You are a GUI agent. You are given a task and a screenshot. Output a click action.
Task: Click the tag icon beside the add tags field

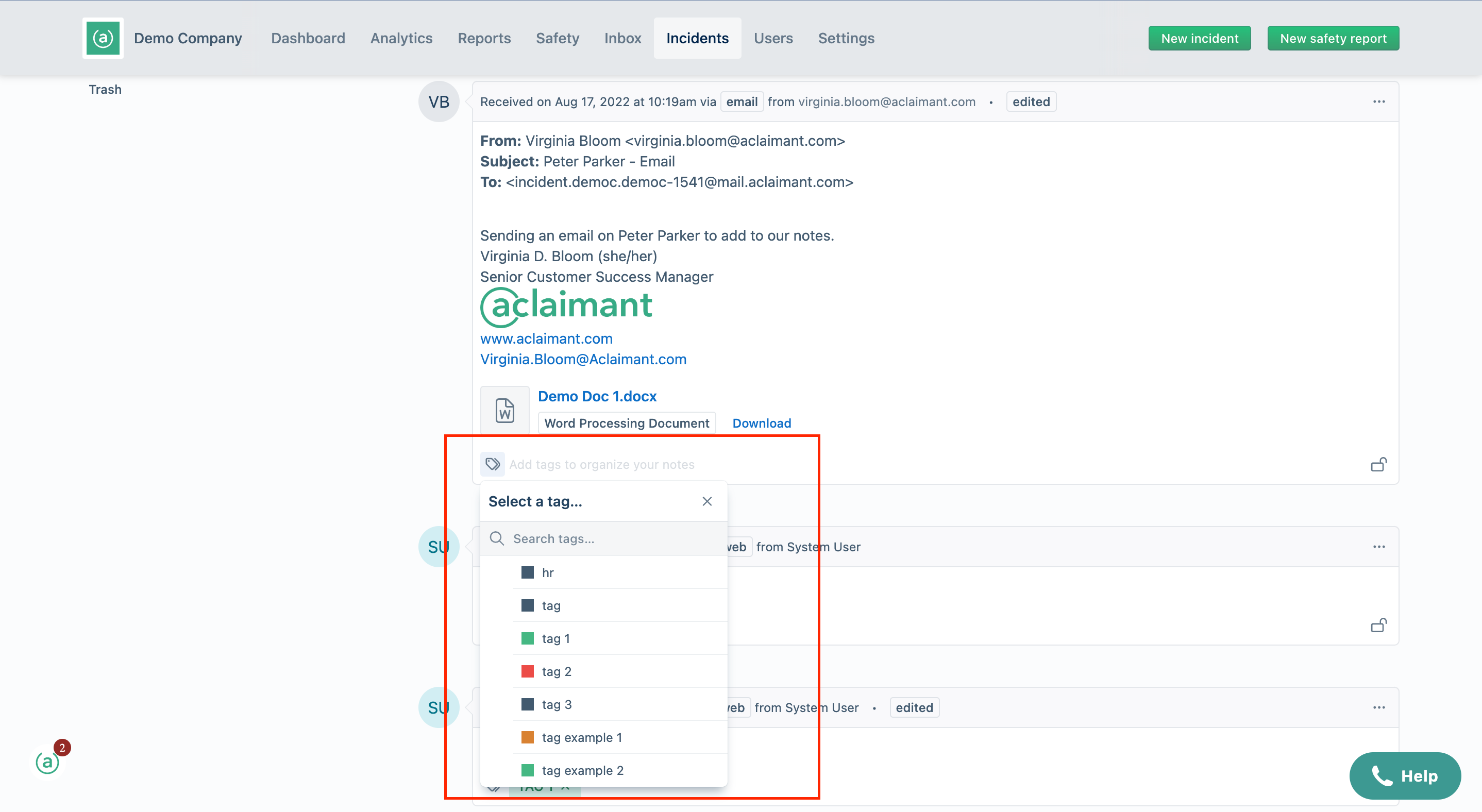click(x=493, y=464)
